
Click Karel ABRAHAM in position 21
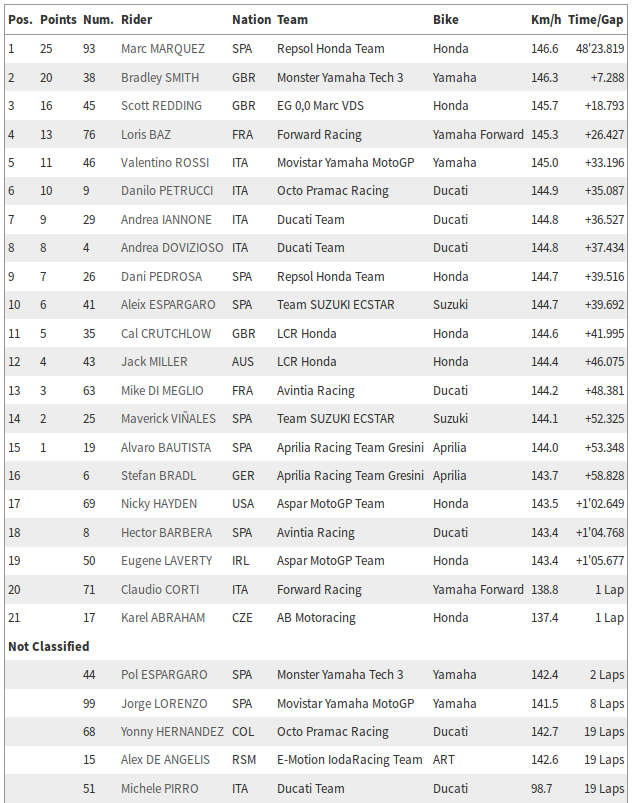pyautogui.click(x=163, y=618)
